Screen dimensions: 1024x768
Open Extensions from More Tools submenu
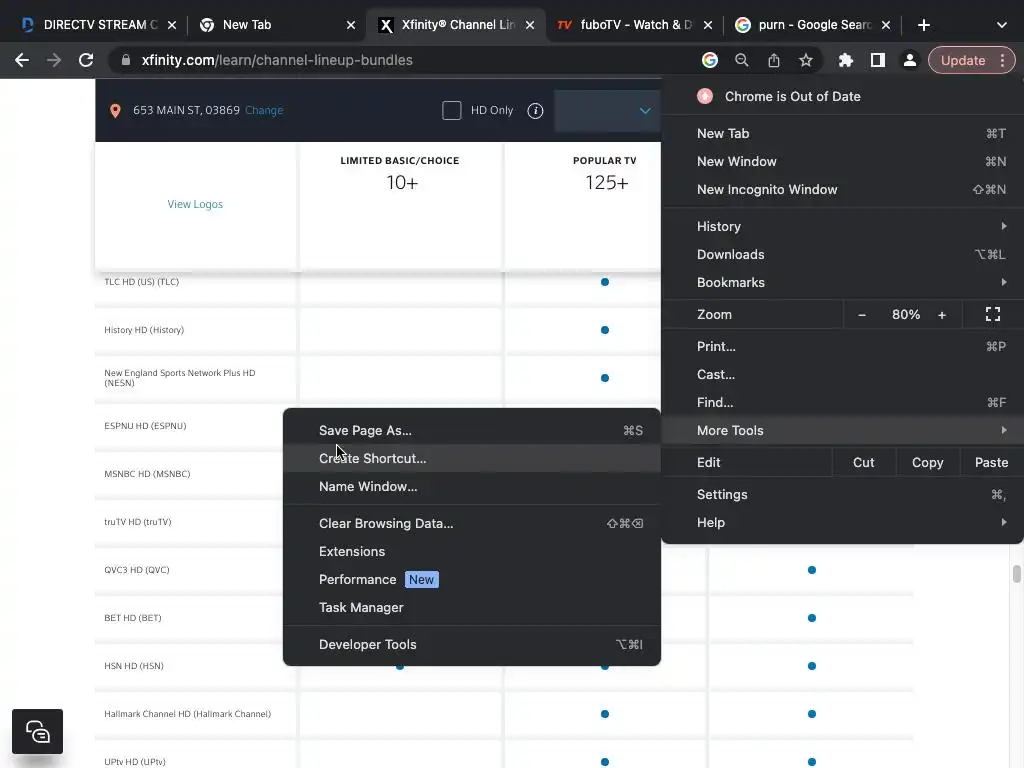click(472, 551)
